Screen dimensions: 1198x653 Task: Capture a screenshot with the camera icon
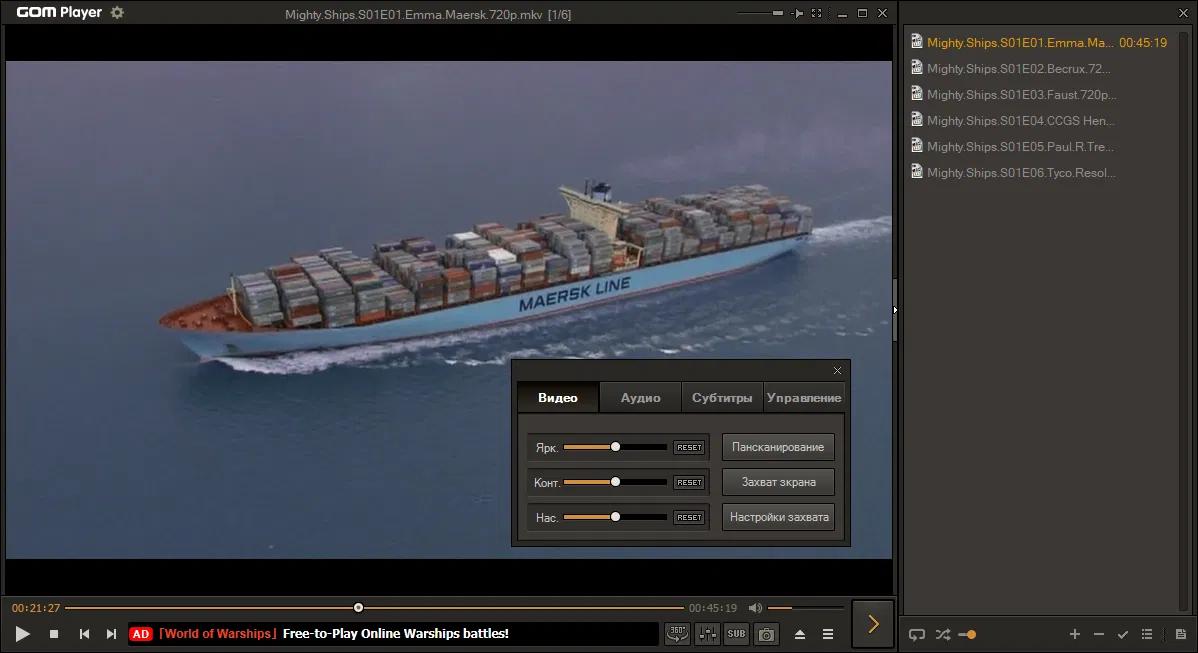766,634
